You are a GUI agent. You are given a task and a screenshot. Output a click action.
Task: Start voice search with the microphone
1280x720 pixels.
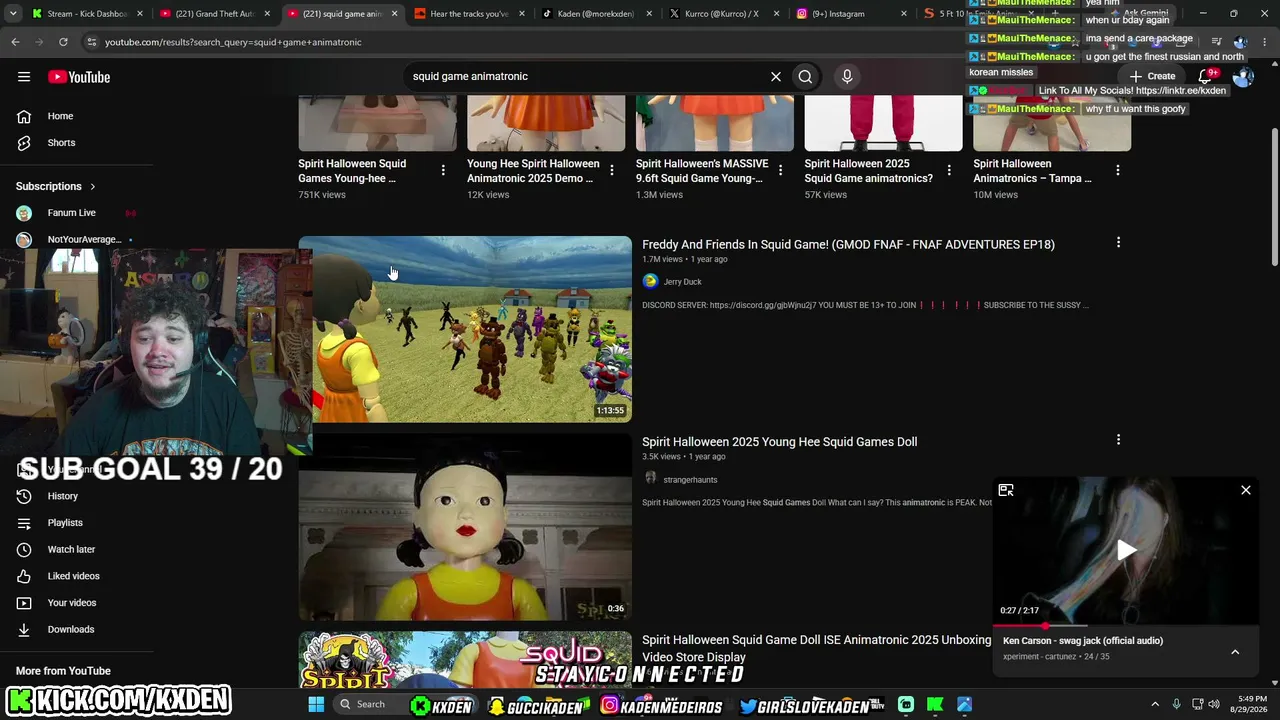click(x=847, y=76)
